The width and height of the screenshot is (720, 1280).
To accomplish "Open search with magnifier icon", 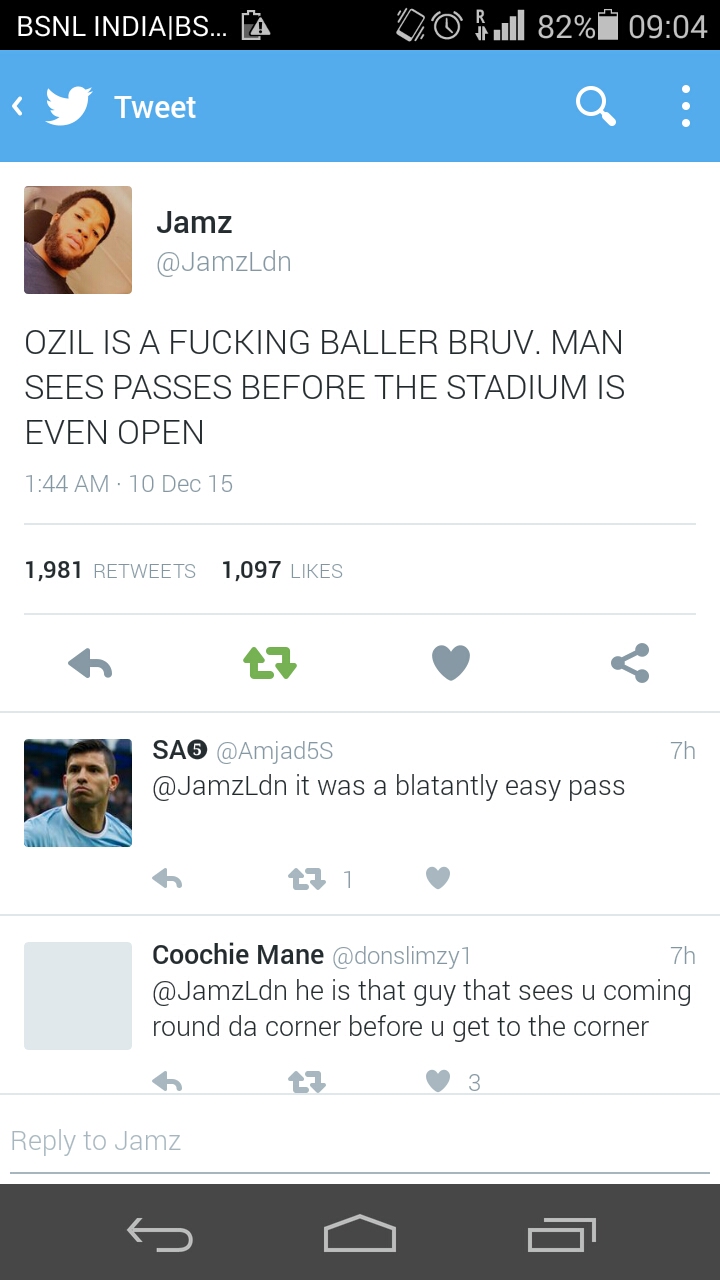I will click(595, 106).
